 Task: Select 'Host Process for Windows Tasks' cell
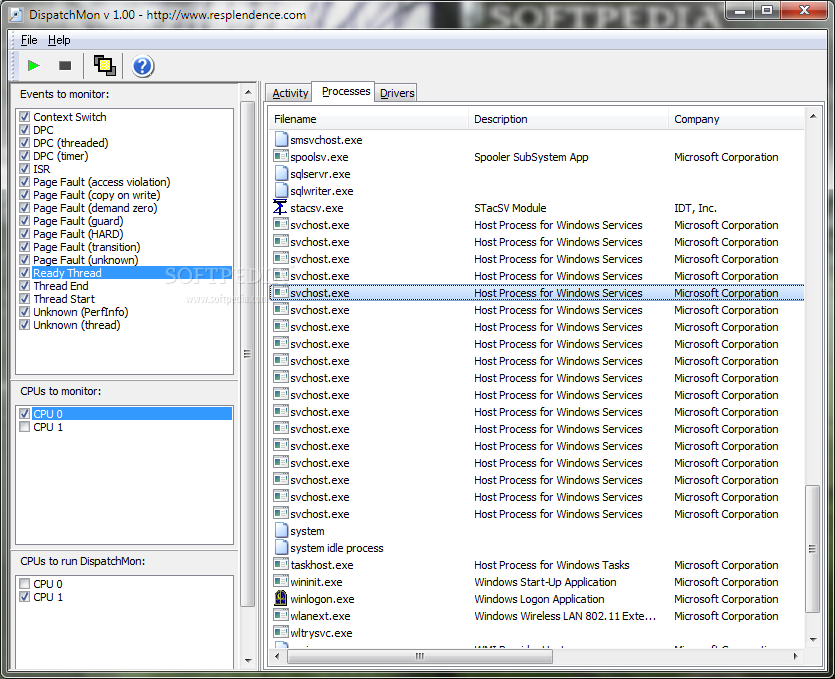(551, 565)
